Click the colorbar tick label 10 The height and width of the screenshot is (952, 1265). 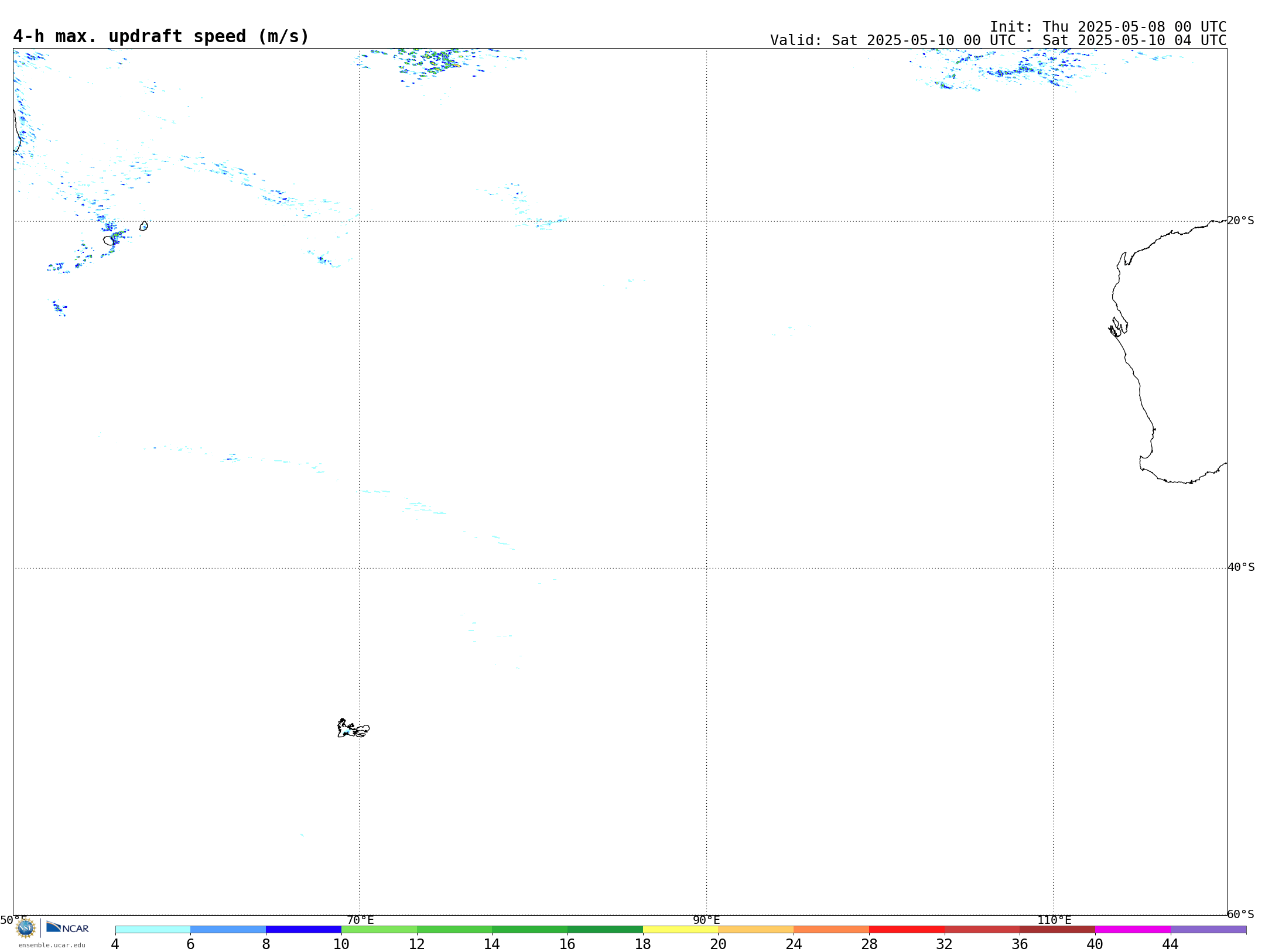point(341,944)
